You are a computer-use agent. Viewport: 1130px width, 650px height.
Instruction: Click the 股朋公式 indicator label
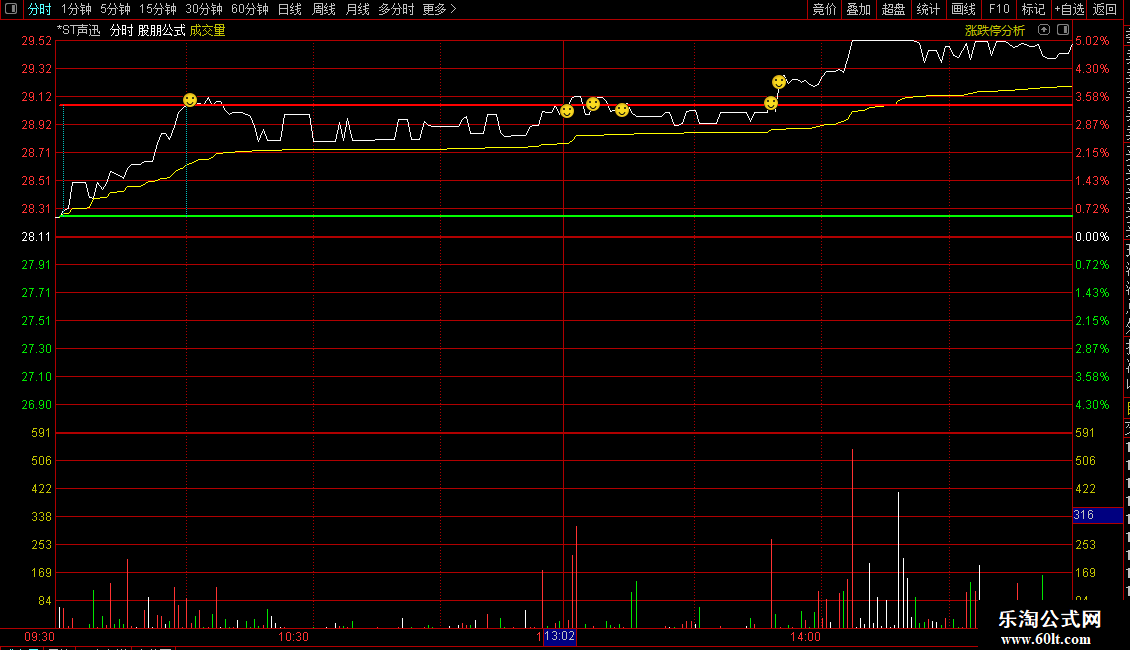pos(161,30)
